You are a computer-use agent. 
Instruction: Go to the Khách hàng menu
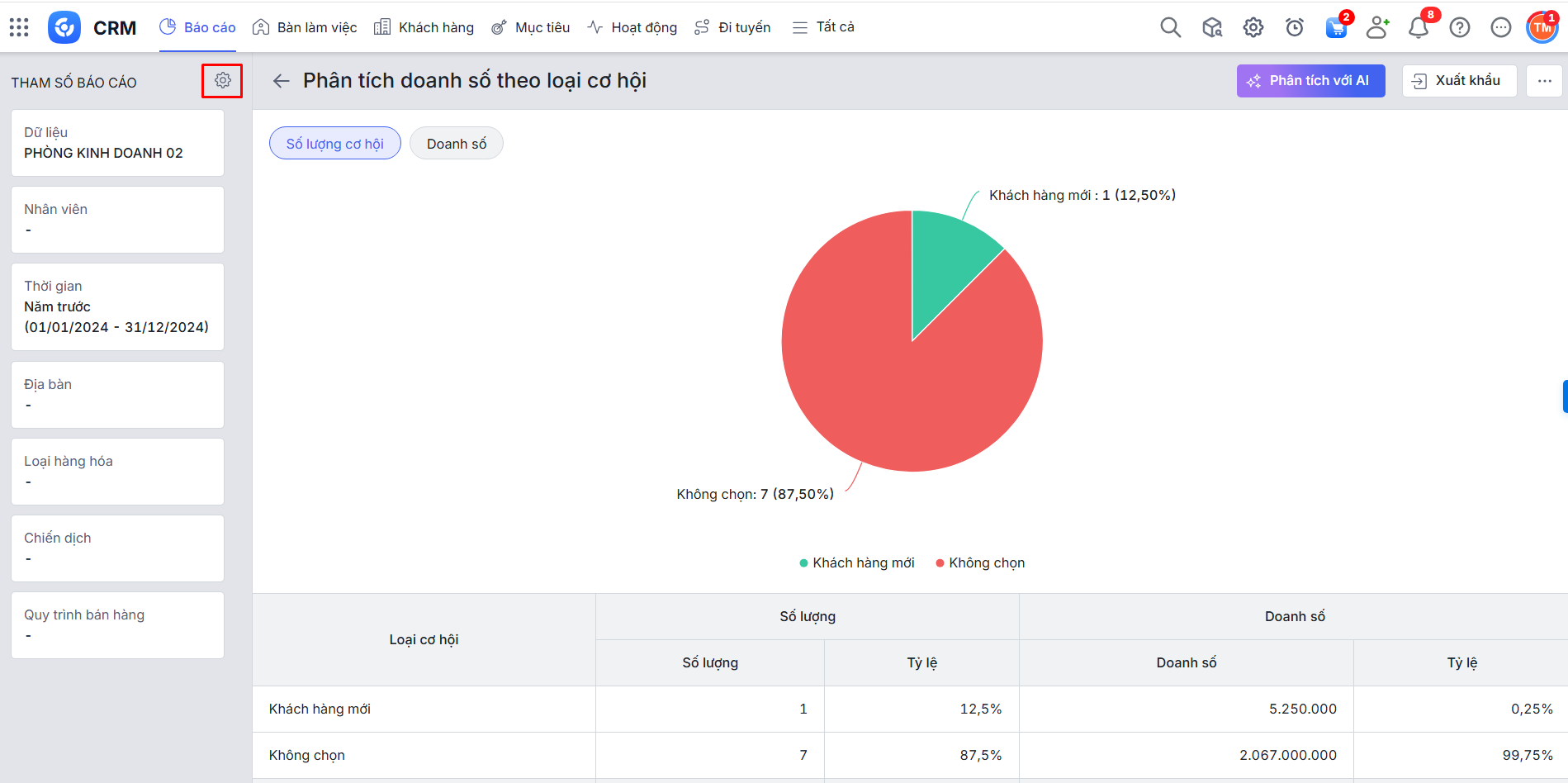point(424,27)
